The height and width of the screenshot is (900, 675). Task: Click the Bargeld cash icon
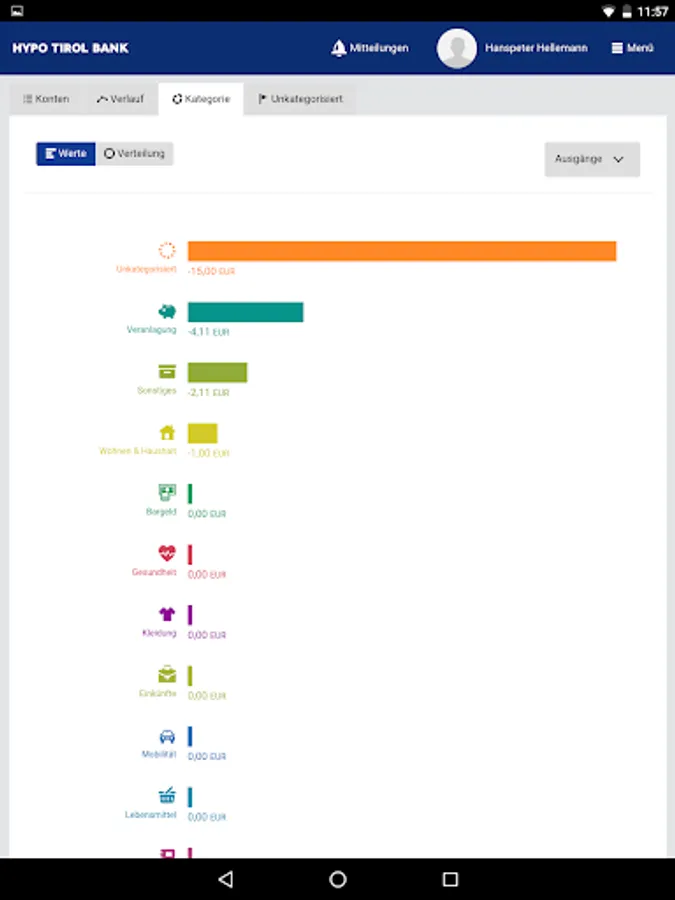click(x=167, y=492)
